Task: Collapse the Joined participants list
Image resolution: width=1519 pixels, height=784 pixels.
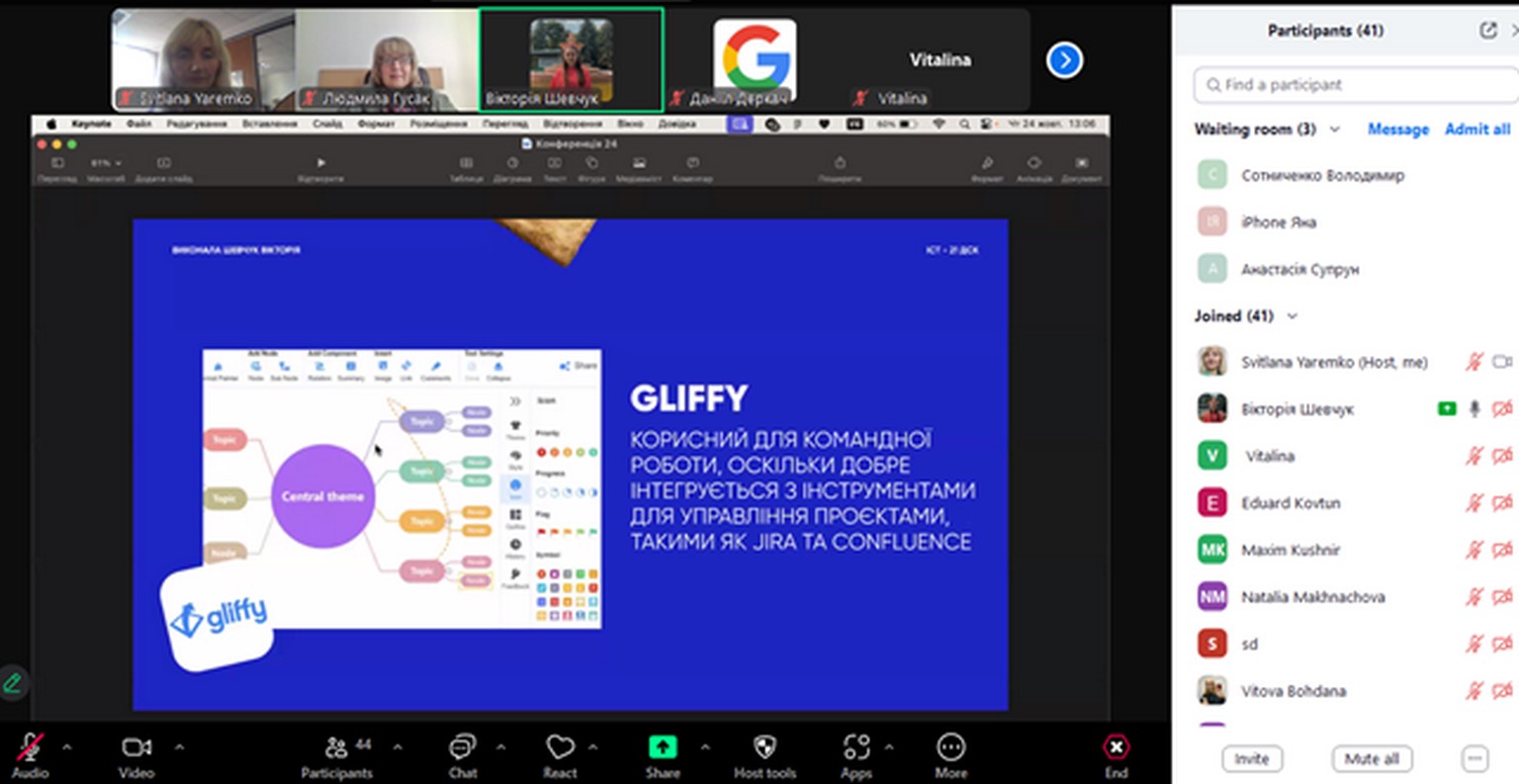Action: 1292,316
